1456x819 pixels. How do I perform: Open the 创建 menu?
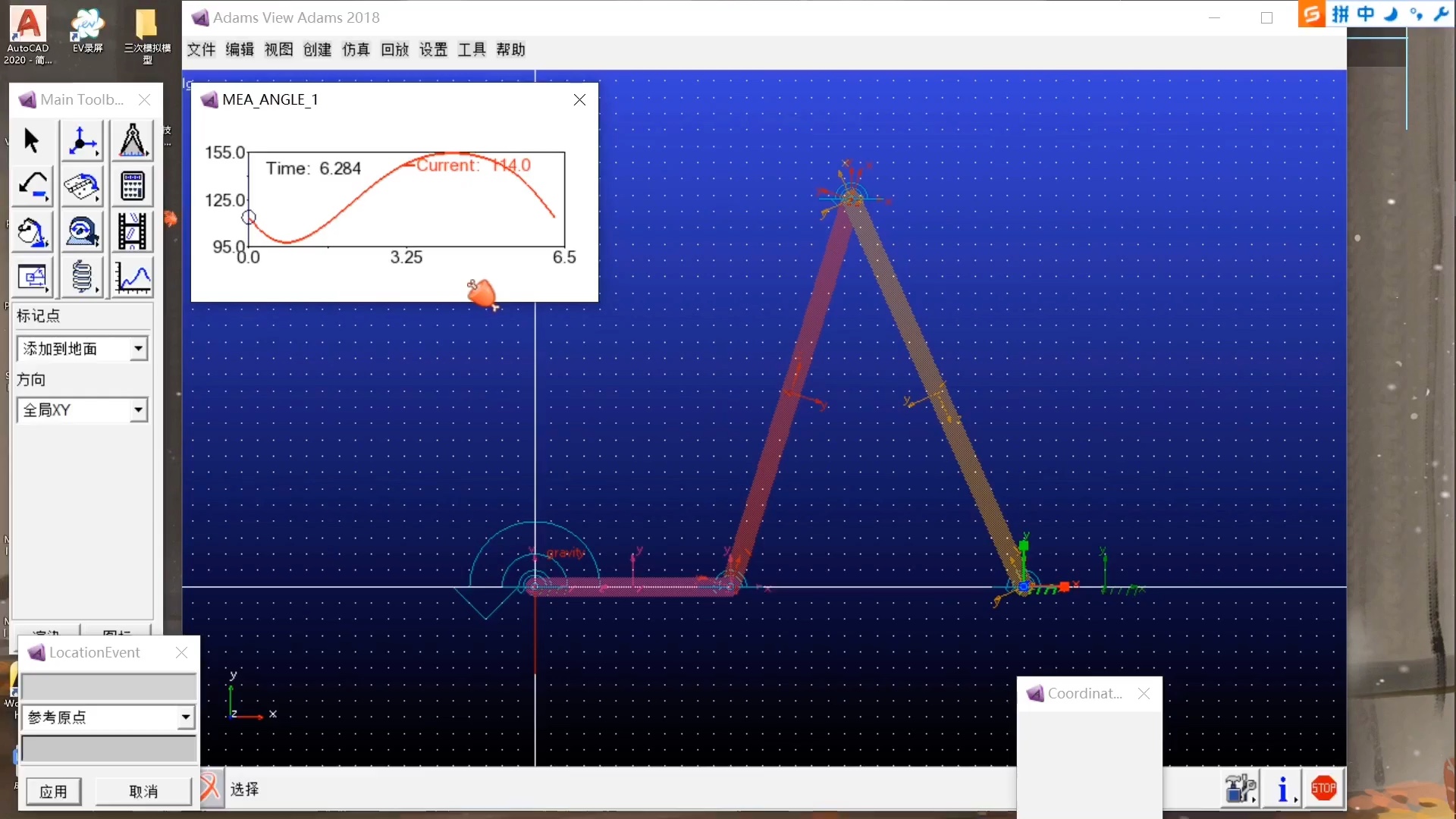[x=317, y=50]
